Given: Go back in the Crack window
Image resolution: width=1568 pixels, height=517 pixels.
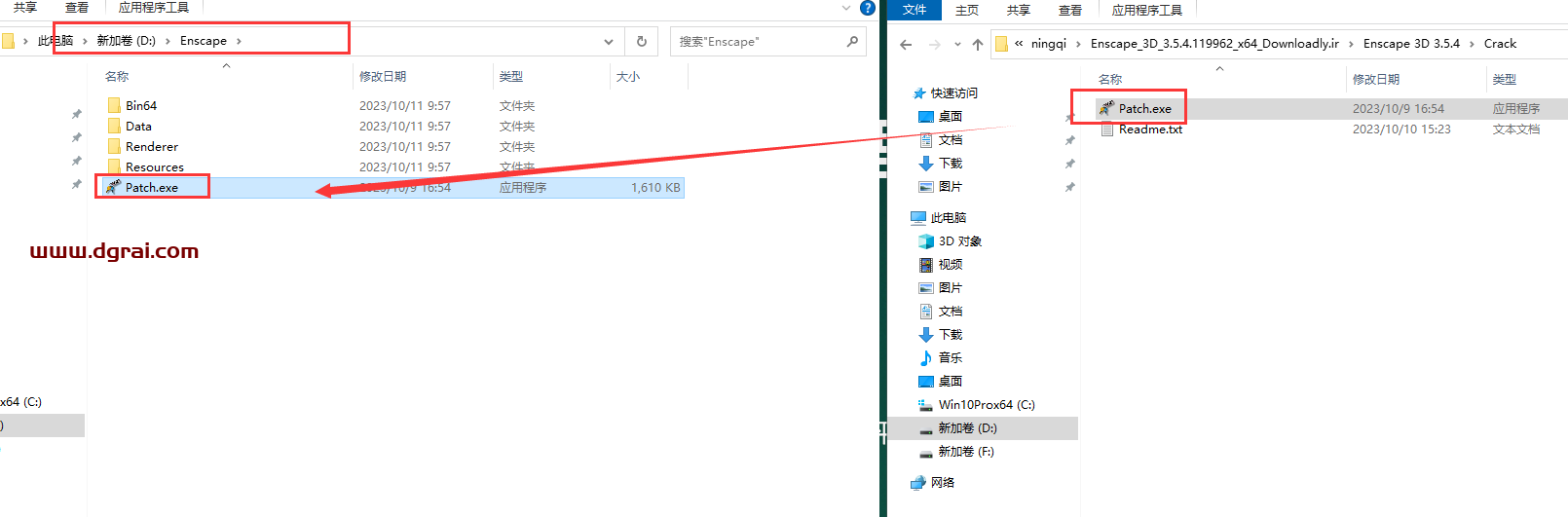Looking at the screenshot, I should click(x=906, y=44).
